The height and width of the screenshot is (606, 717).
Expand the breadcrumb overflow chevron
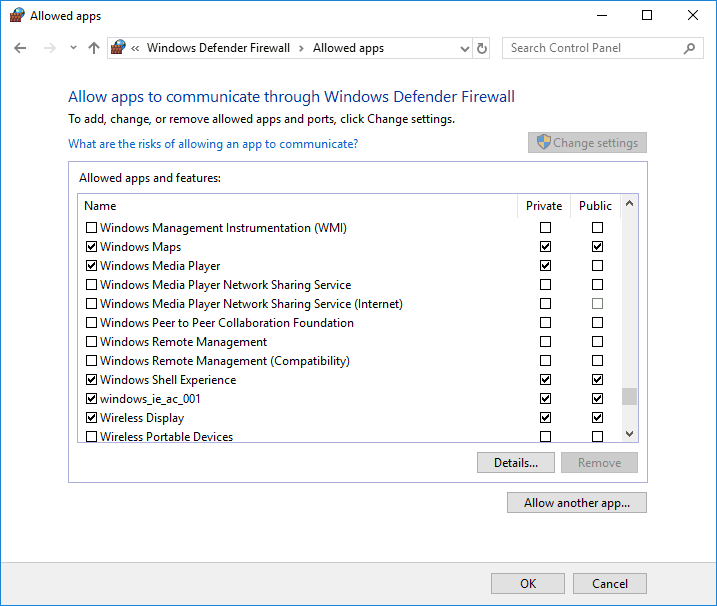click(x=135, y=48)
